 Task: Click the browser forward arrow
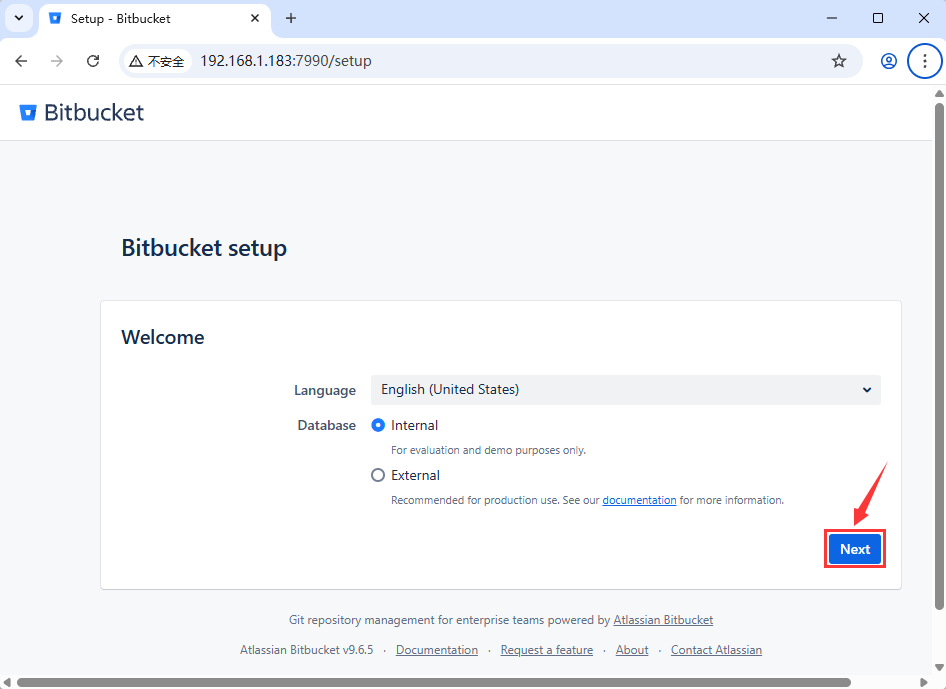click(x=57, y=61)
